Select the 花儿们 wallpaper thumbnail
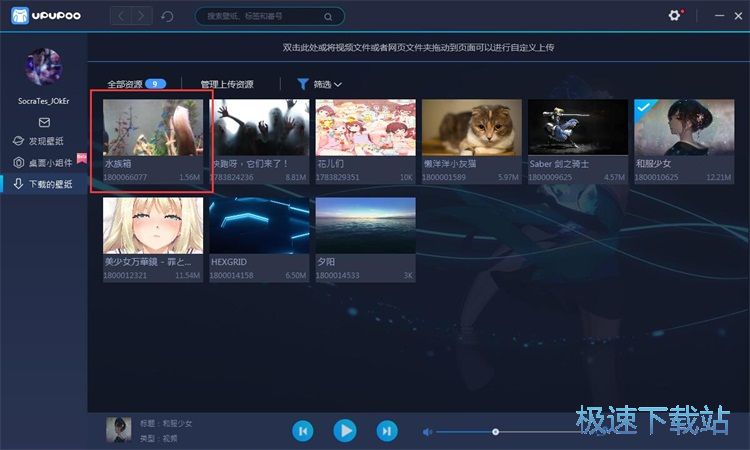The width and height of the screenshot is (750, 450). point(365,127)
